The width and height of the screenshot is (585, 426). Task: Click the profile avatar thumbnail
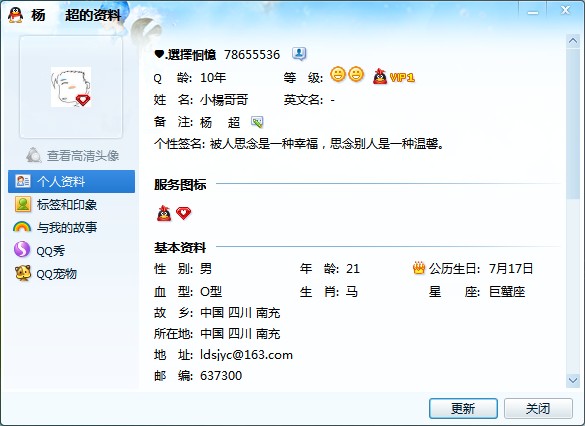pos(71,87)
